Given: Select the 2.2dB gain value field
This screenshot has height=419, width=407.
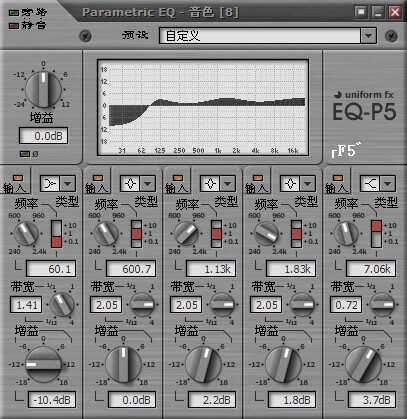Looking at the screenshot, I should pyautogui.click(x=212, y=400).
